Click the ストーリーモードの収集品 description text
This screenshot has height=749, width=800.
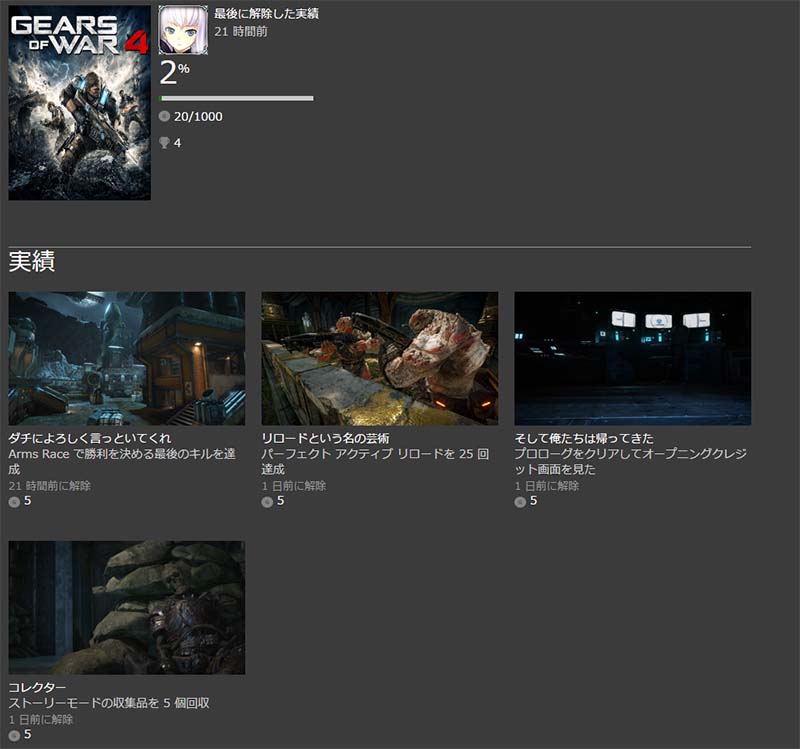[109, 703]
